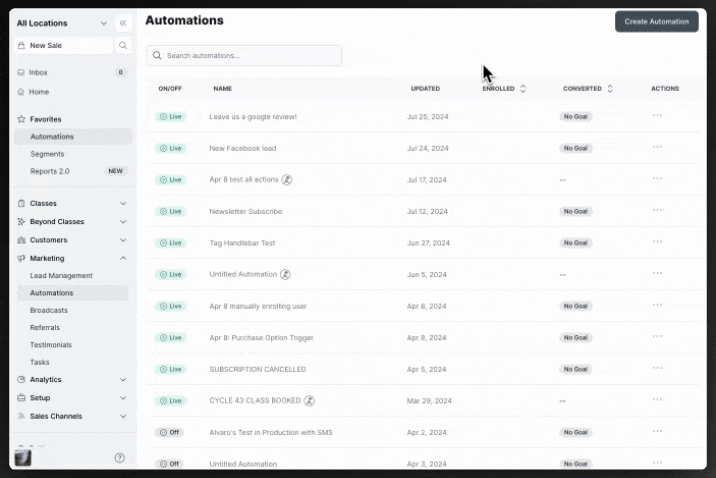Open Tasks under Marketing
Viewport: 716px width, 478px height.
tap(40, 362)
